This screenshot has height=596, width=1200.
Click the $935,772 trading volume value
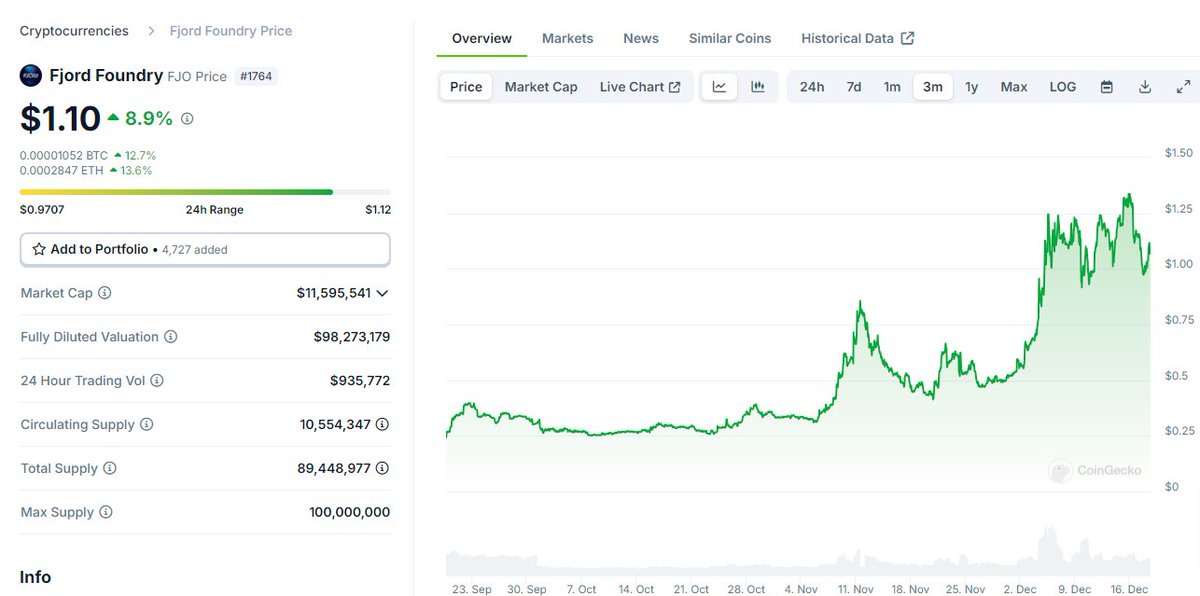360,381
